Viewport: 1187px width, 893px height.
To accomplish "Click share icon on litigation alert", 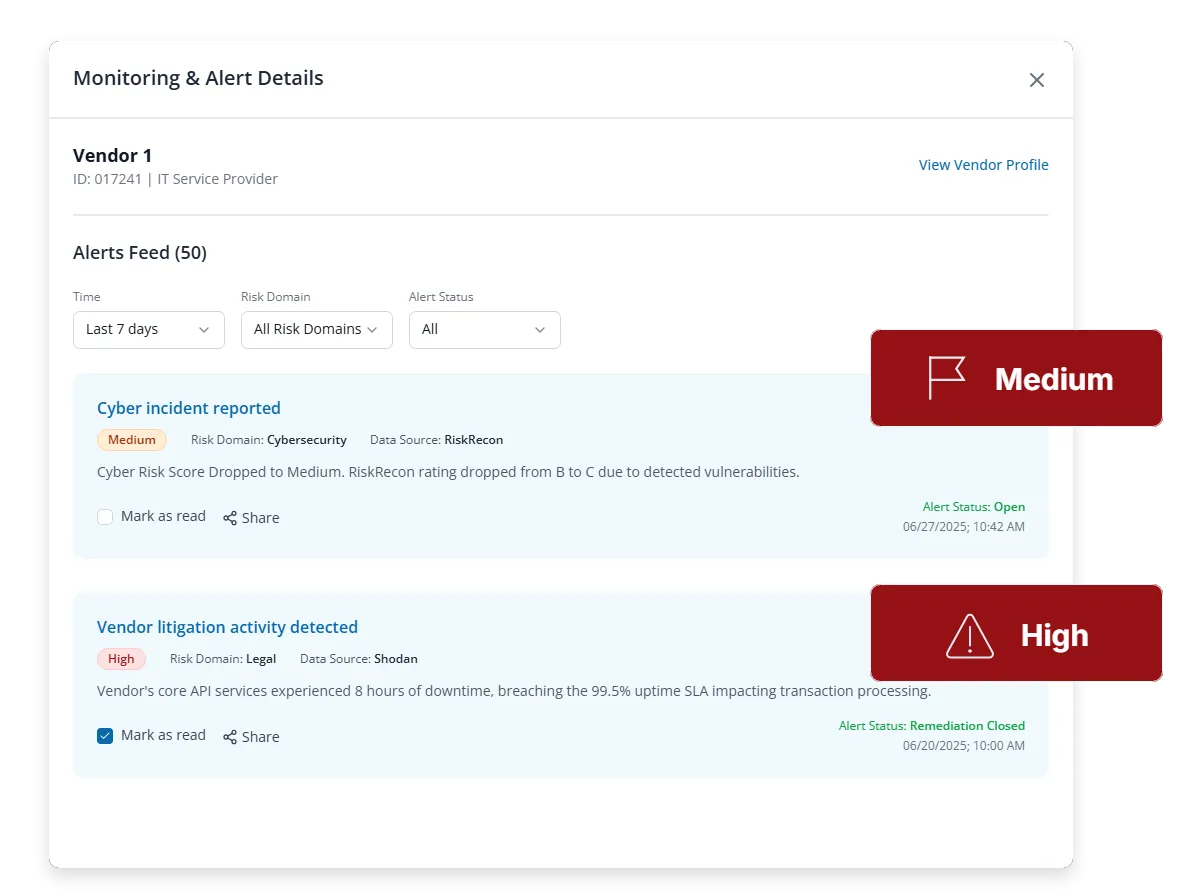I will [x=230, y=737].
